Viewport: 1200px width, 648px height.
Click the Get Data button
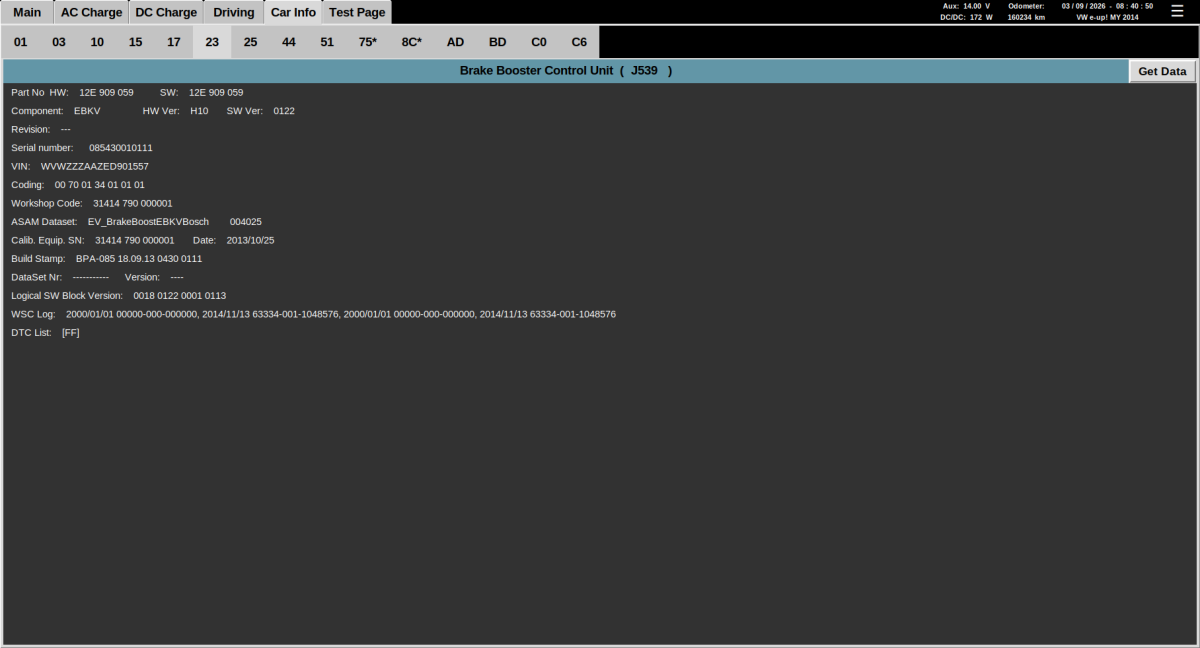coord(1162,71)
